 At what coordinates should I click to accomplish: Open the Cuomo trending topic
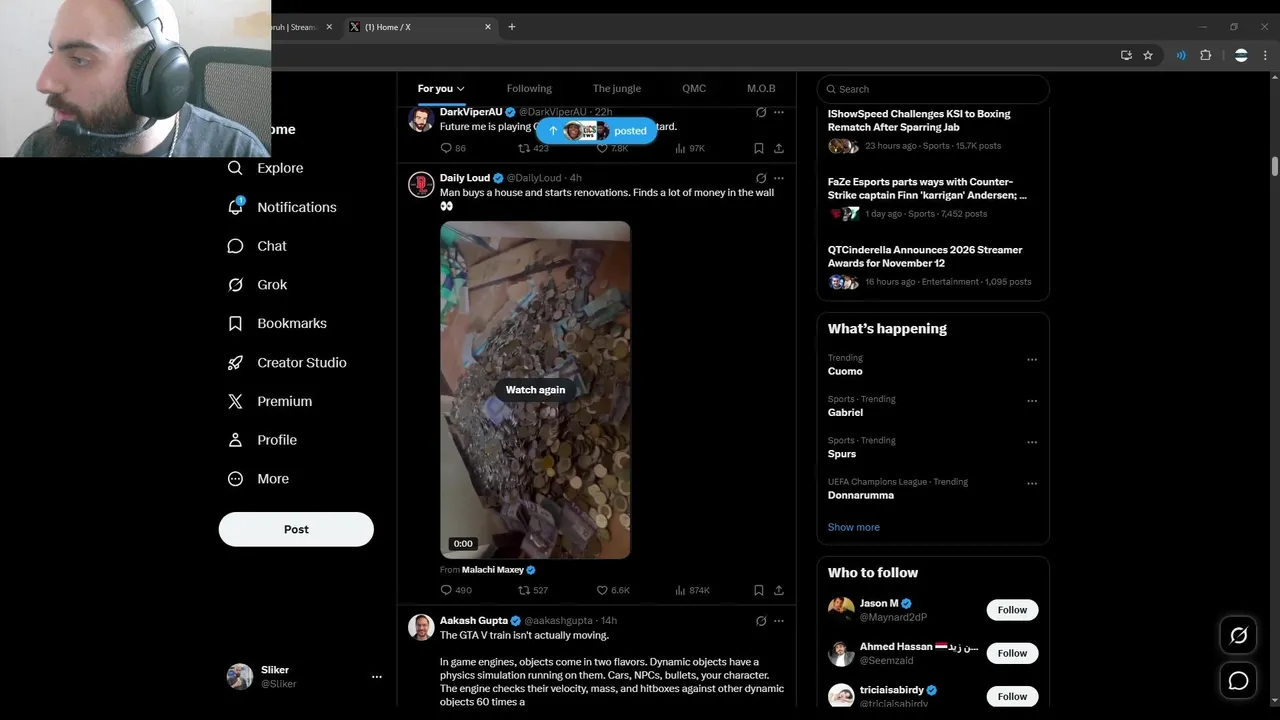tap(845, 371)
